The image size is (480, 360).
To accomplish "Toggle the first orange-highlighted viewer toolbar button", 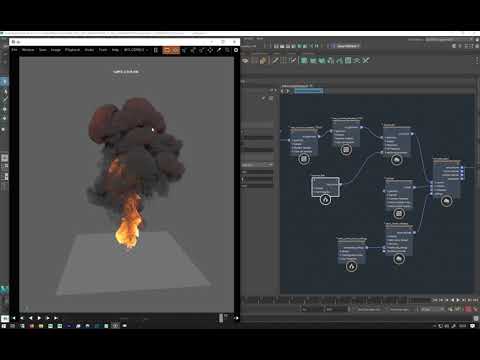I will click(167, 50).
